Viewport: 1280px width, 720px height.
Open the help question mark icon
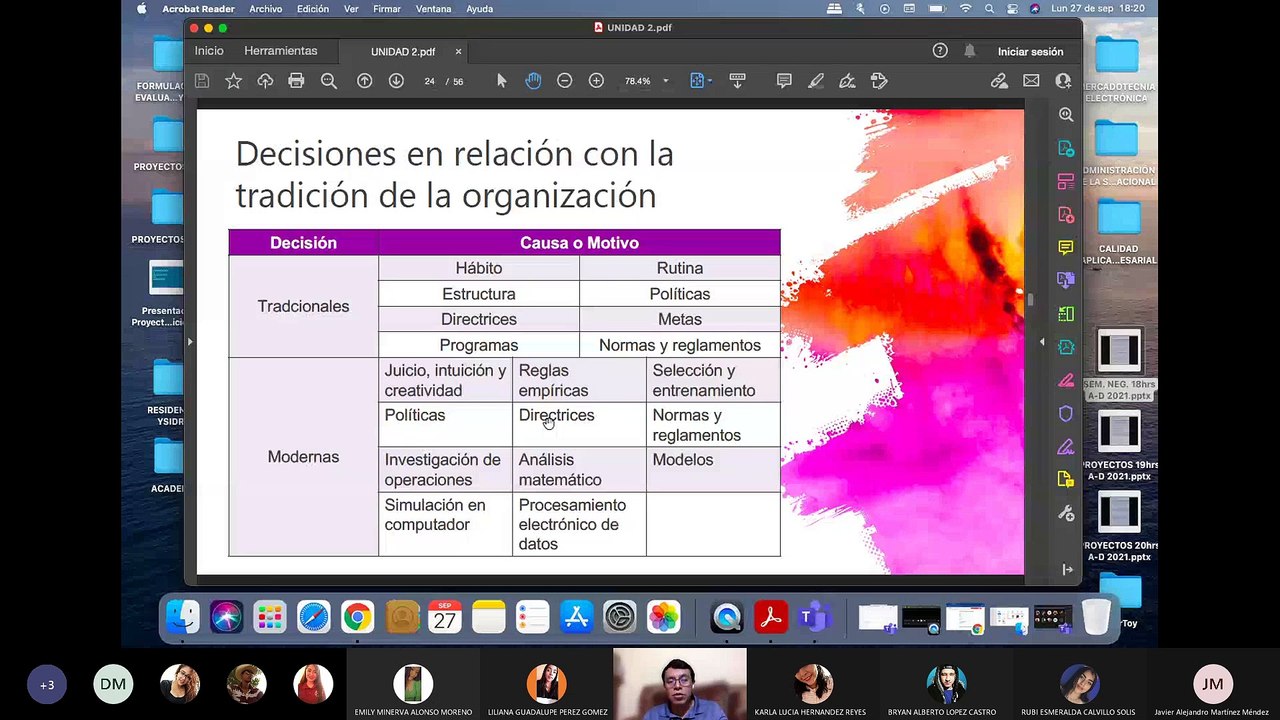pyautogui.click(x=940, y=51)
